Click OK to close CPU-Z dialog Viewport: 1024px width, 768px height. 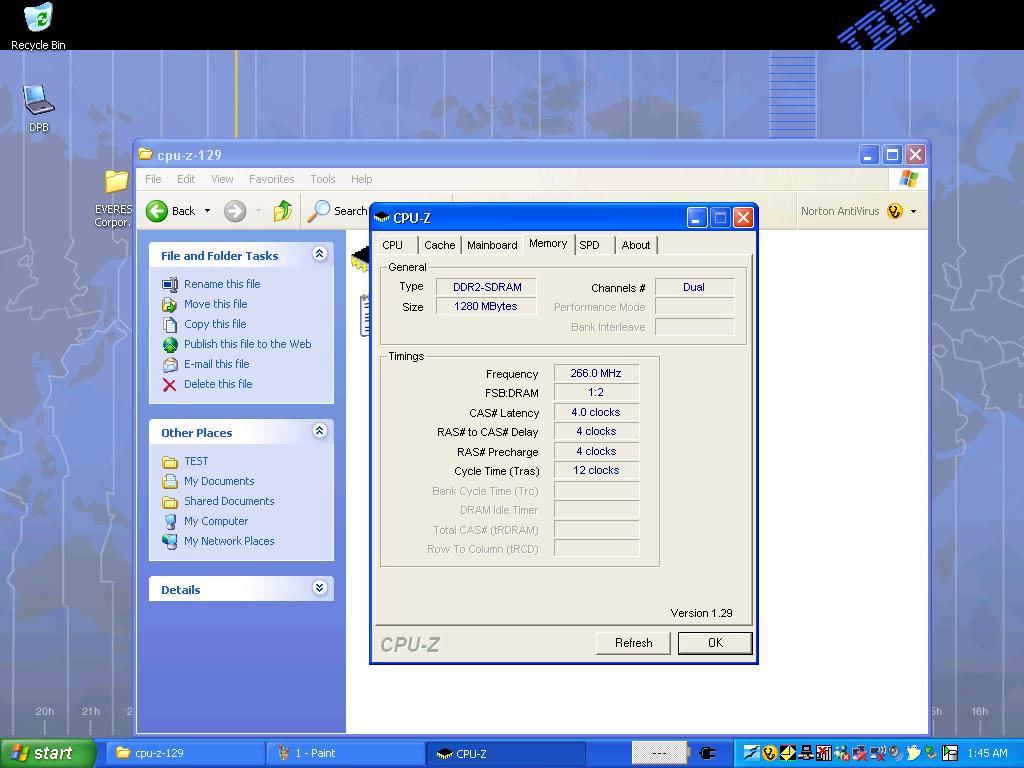click(x=714, y=643)
